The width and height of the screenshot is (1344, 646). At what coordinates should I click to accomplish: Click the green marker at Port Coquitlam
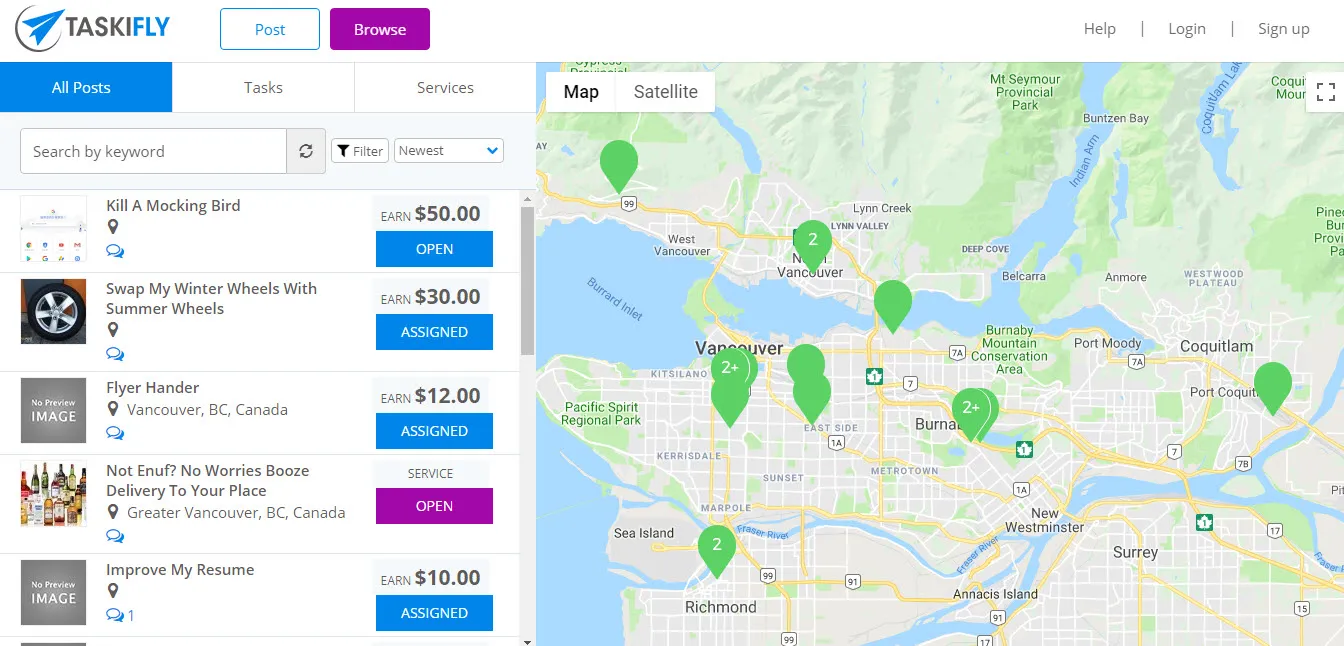[1272, 388]
